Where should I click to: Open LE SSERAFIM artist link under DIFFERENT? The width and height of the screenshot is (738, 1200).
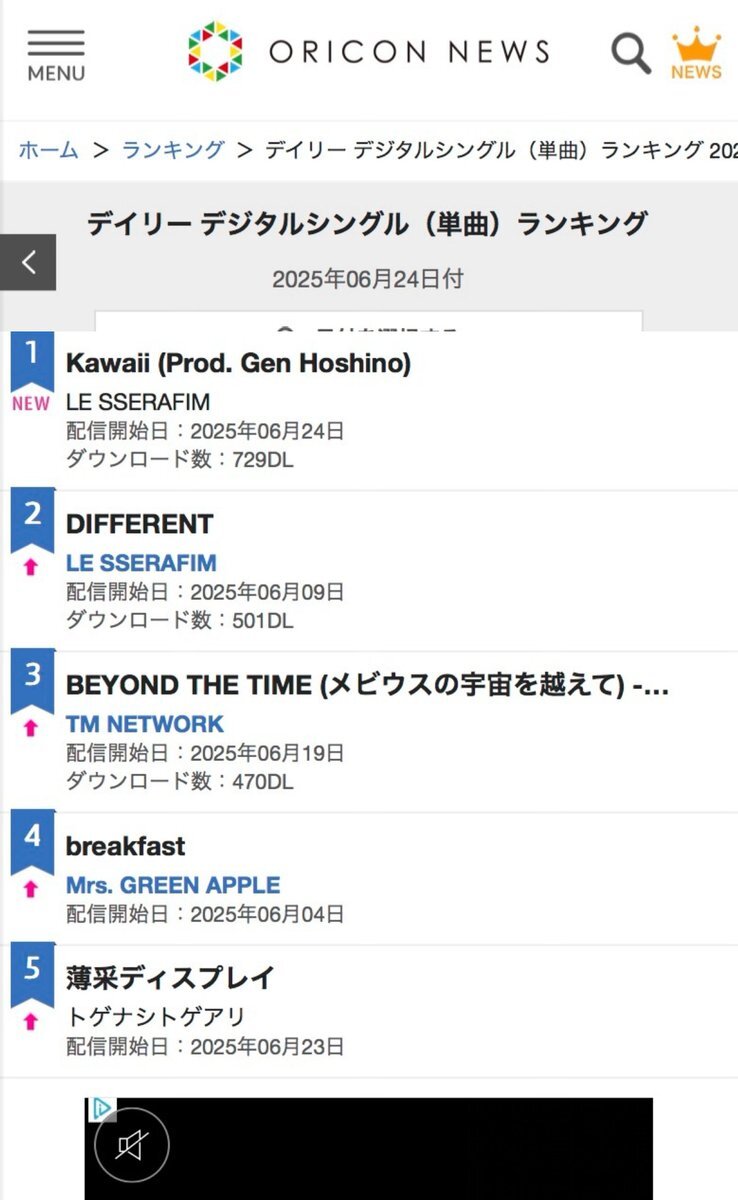tap(141, 563)
